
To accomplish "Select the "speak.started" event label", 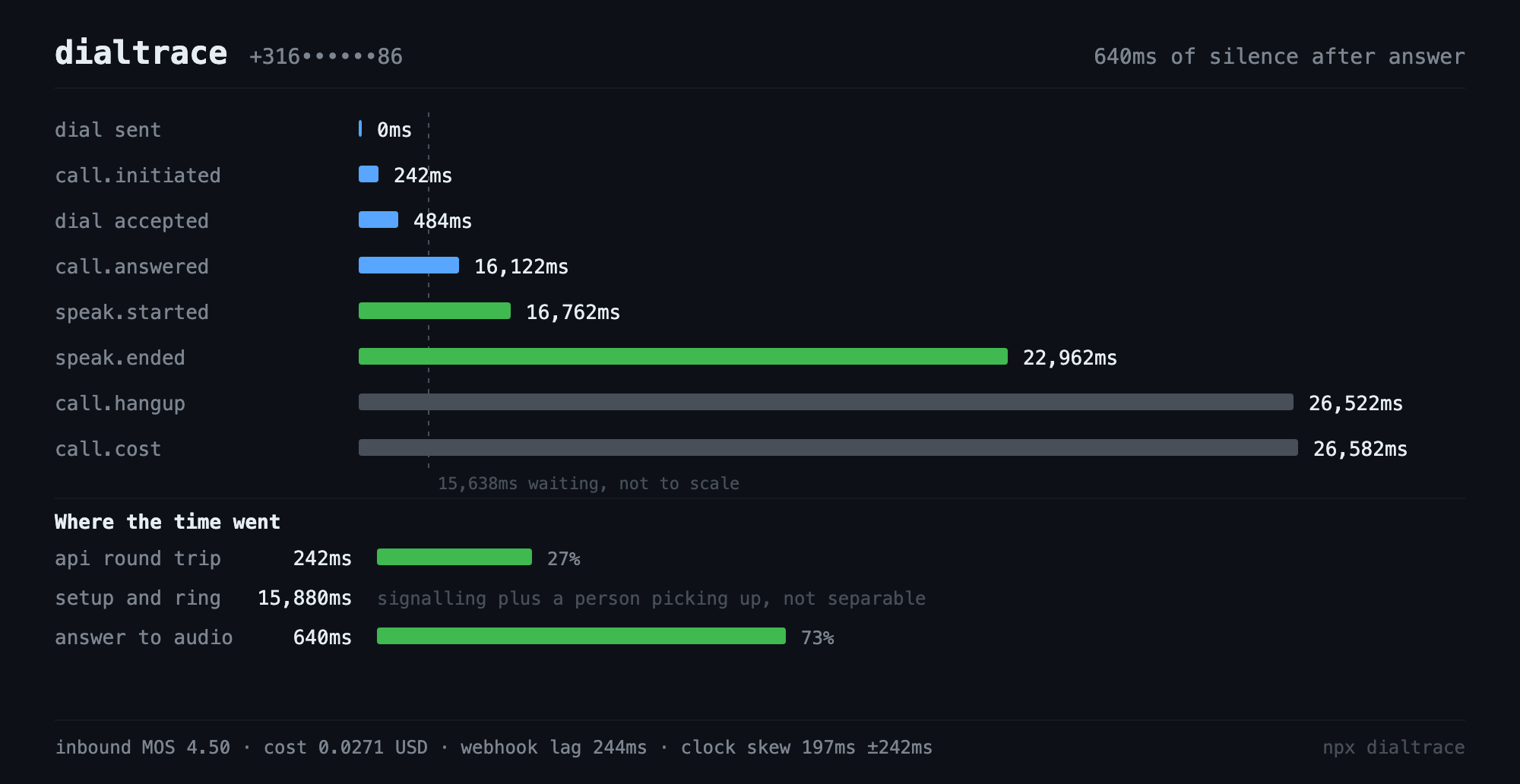I will coord(131,312).
